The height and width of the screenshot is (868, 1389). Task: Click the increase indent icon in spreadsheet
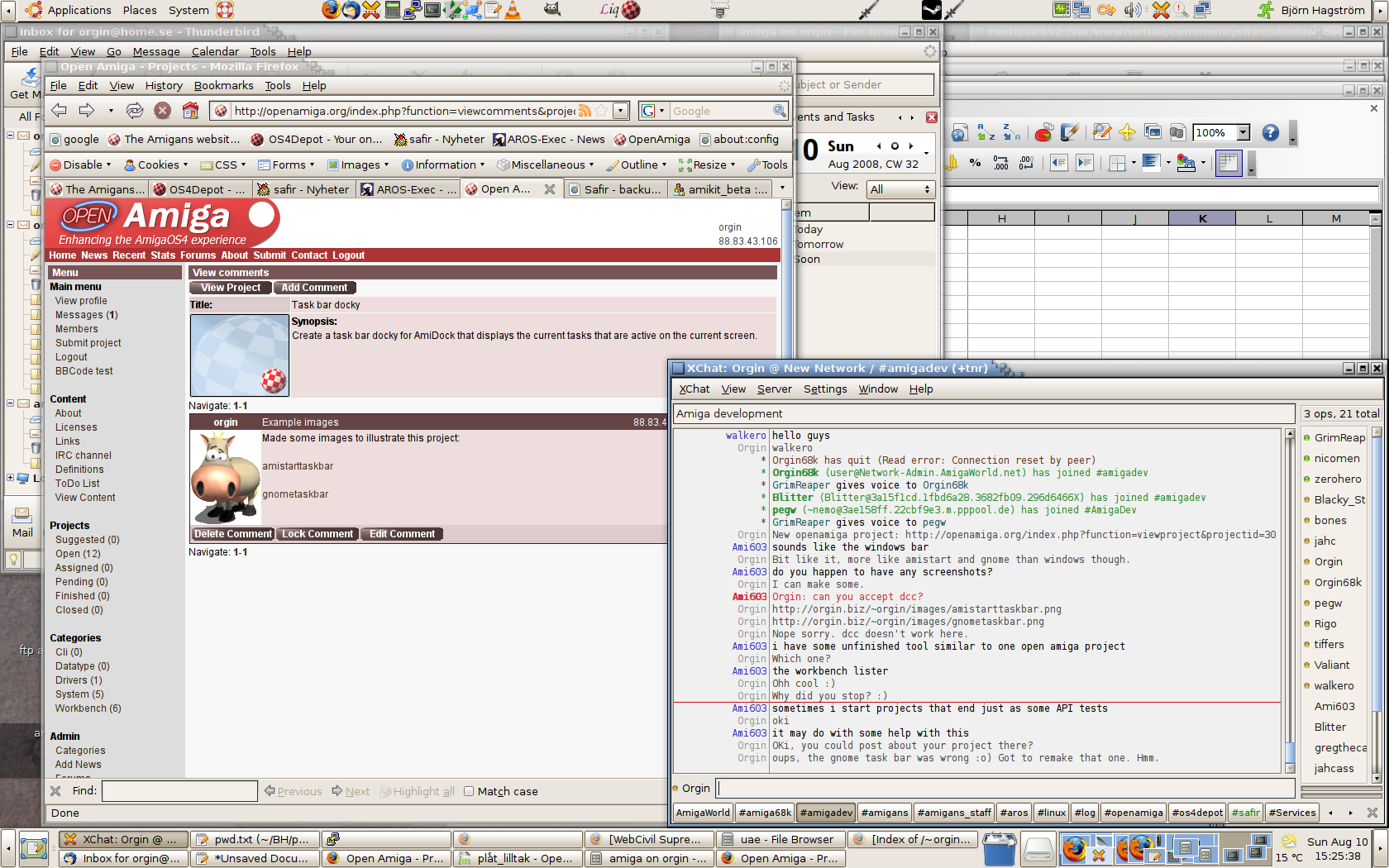point(1085,163)
